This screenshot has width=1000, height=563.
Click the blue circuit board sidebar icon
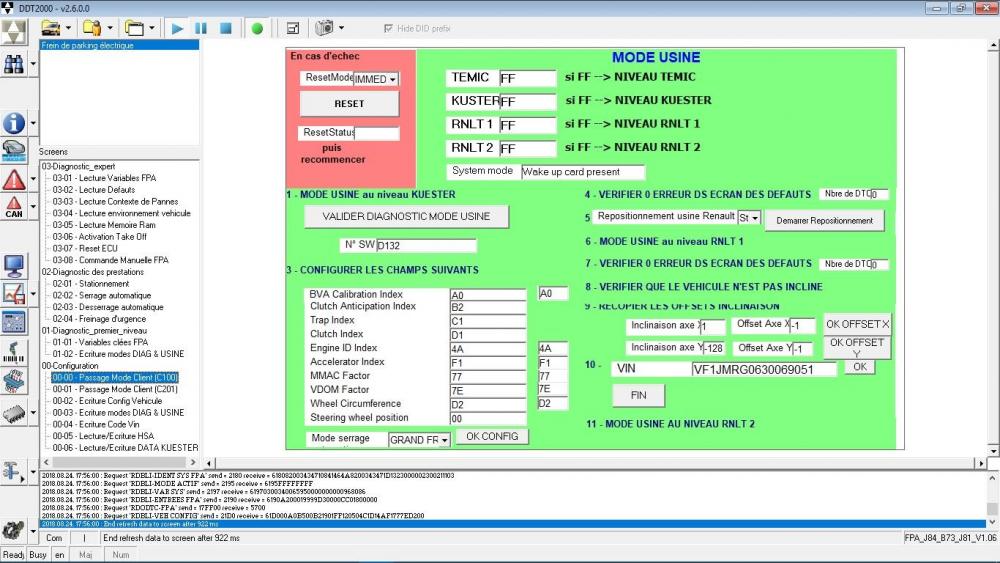13,381
